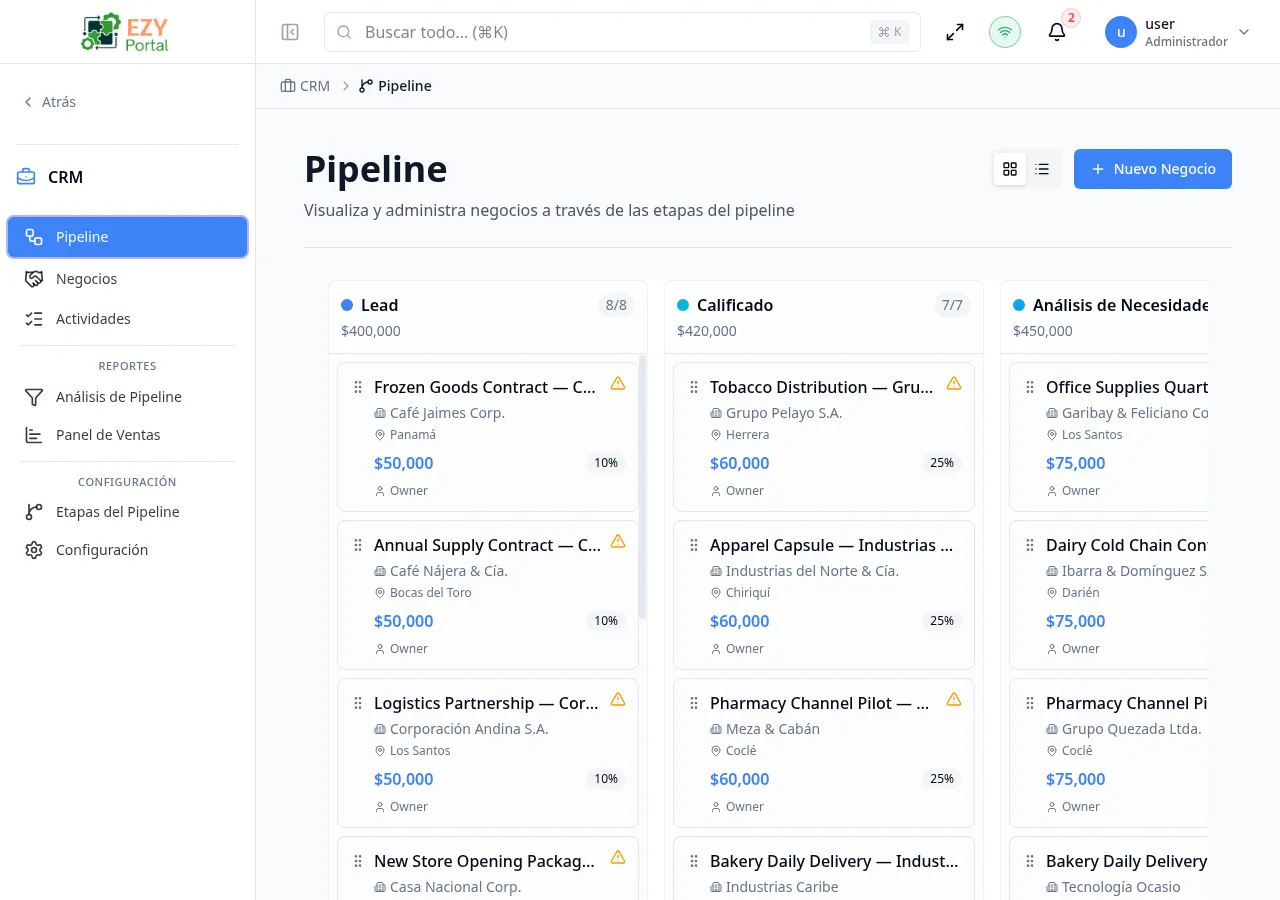Screen dimensions: 1280x900
Task: Grab drag handle of Dairy Cold Chain card
Action: click(1030, 545)
